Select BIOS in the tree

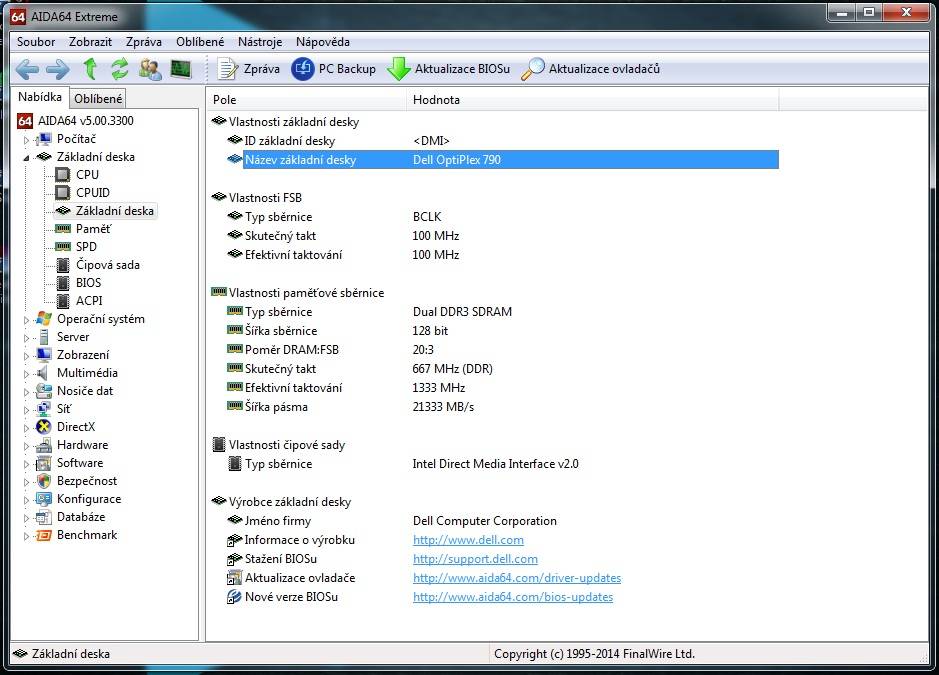click(88, 283)
